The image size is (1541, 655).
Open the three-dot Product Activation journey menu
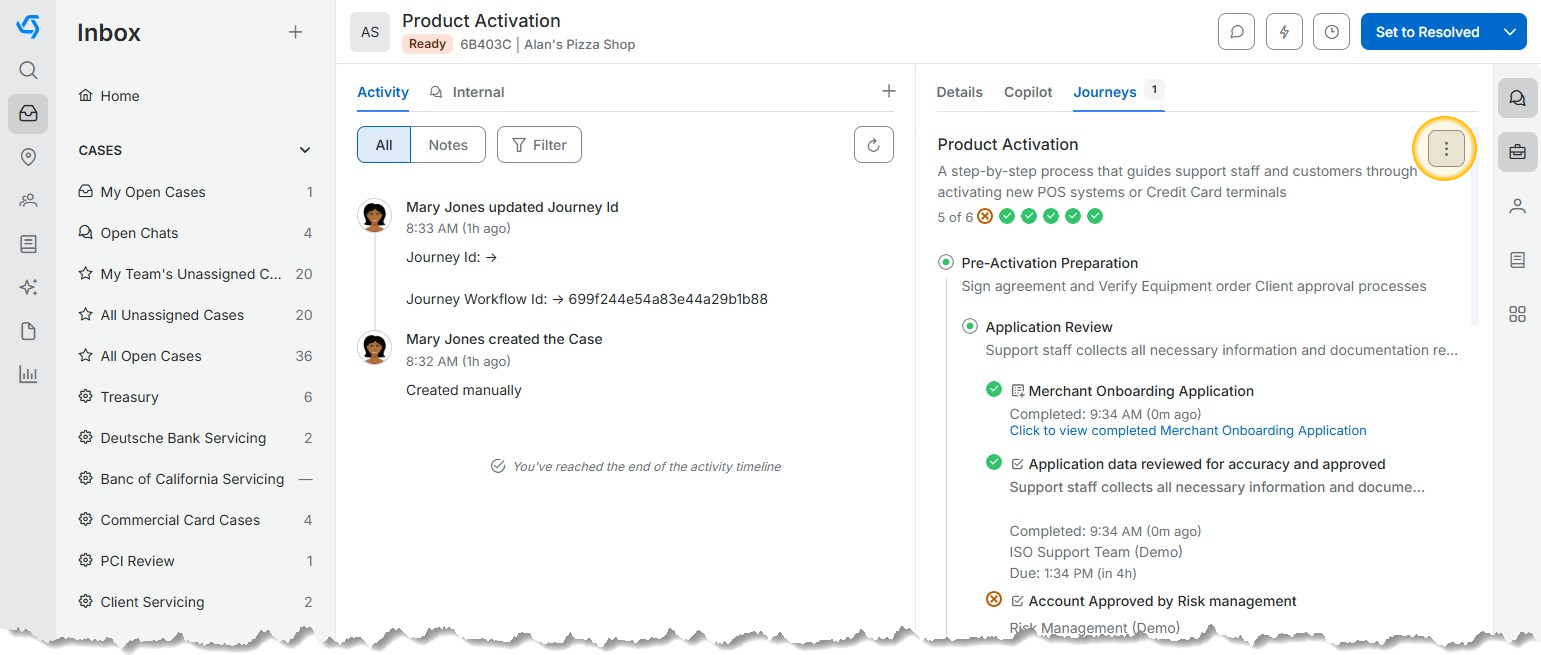point(1445,149)
